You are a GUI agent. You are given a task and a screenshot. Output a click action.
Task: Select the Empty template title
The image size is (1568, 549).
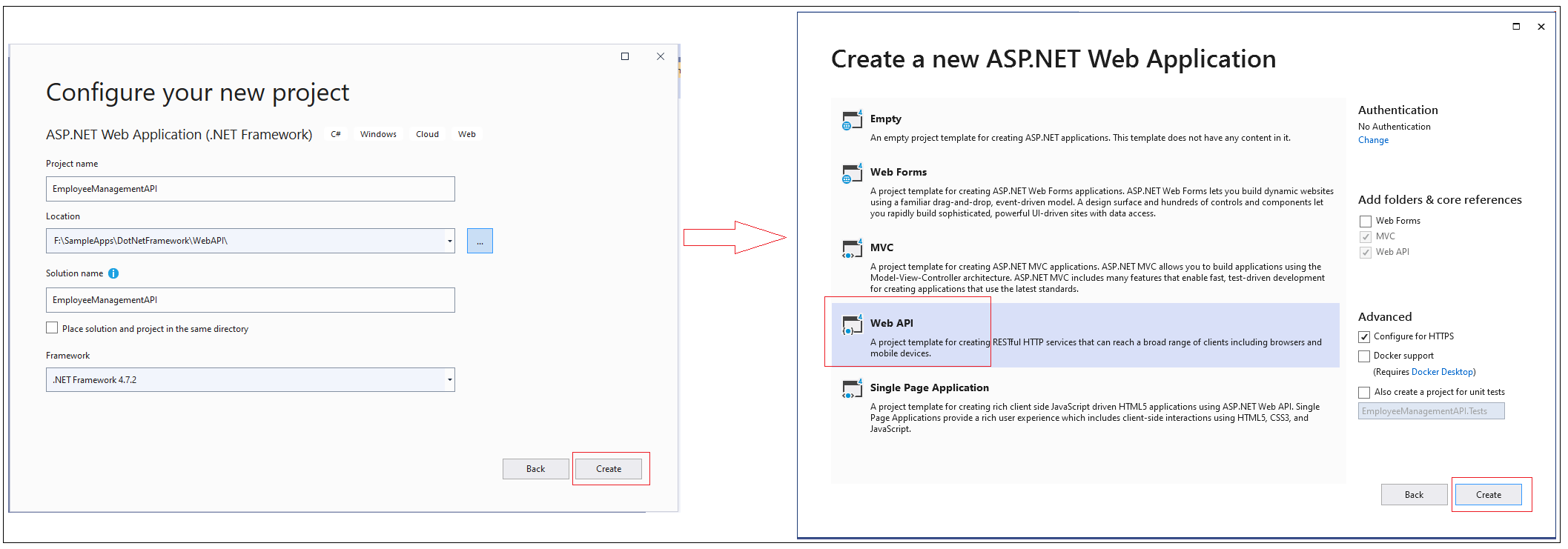886,119
